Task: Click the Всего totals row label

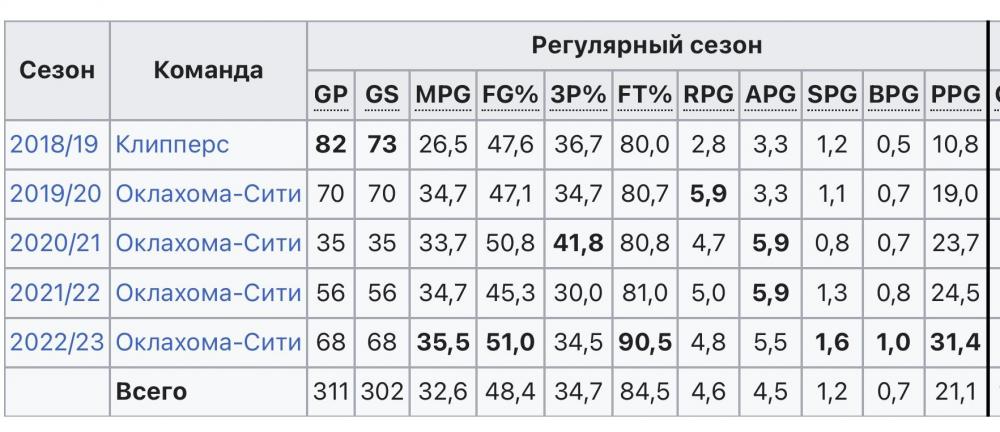Action: pyautogui.click(x=152, y=392)
